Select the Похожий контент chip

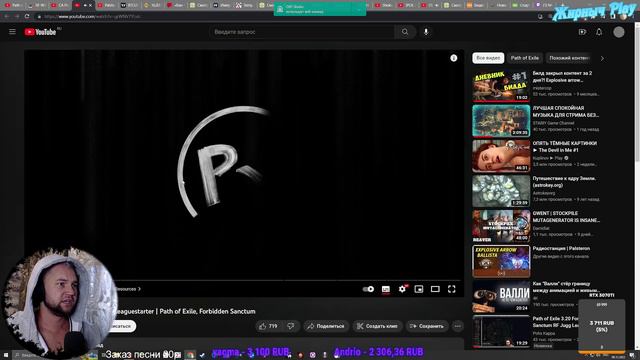point(569,58)
